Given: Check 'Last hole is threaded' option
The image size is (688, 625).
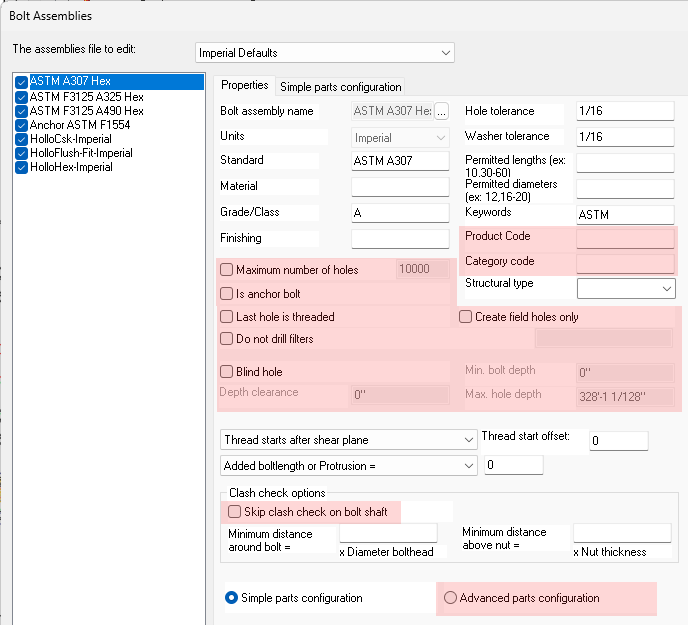Looking at the screenshot, I should [x=227, y=317].
